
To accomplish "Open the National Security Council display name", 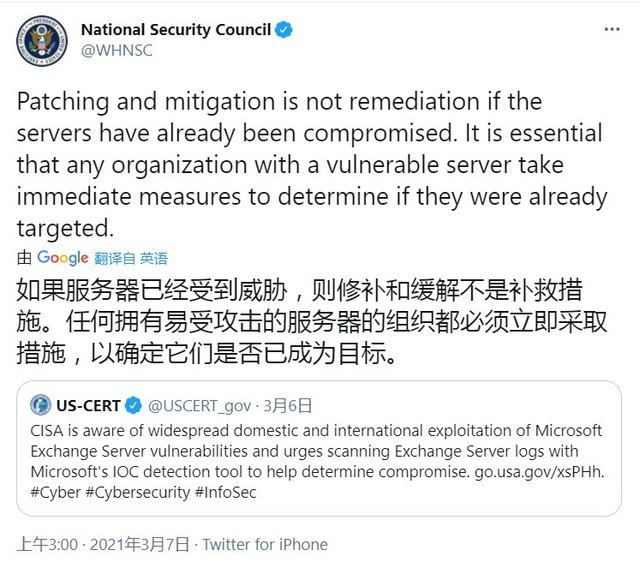I will click(175, 30).
